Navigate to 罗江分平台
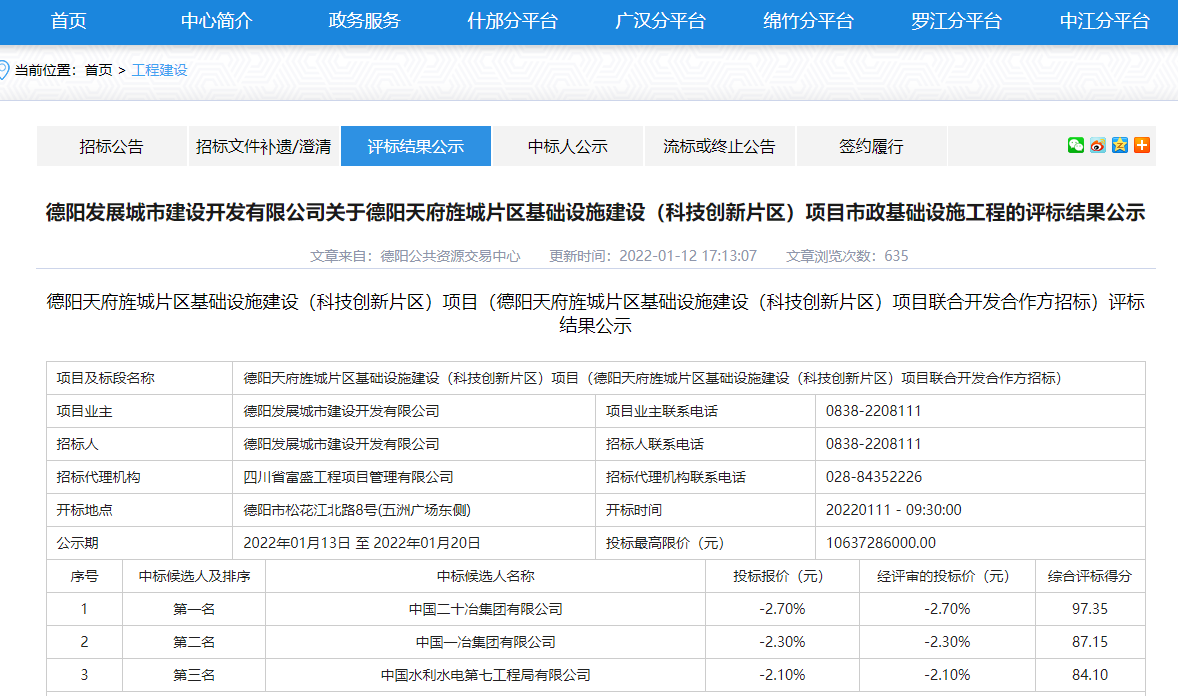Screen dimensions: 1178x696 [956, 21]
